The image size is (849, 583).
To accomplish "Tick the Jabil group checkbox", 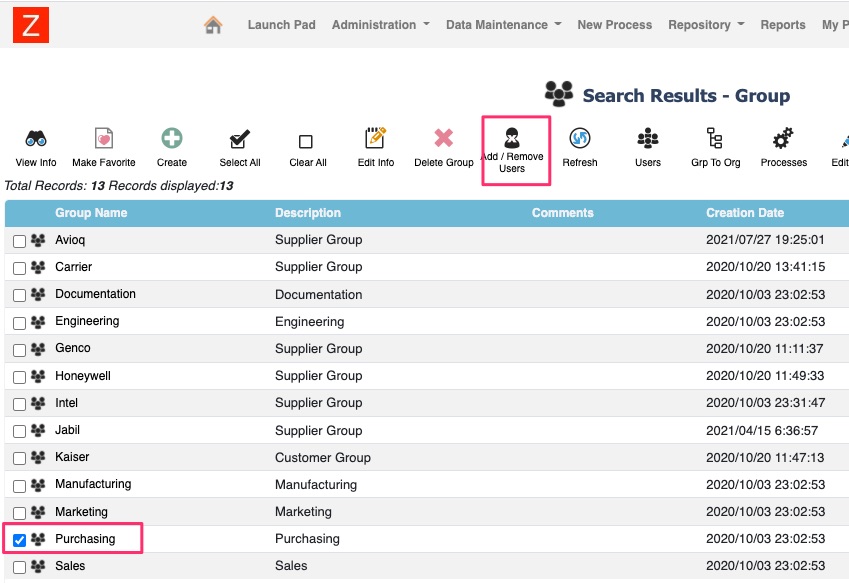I will click(19, 431).
